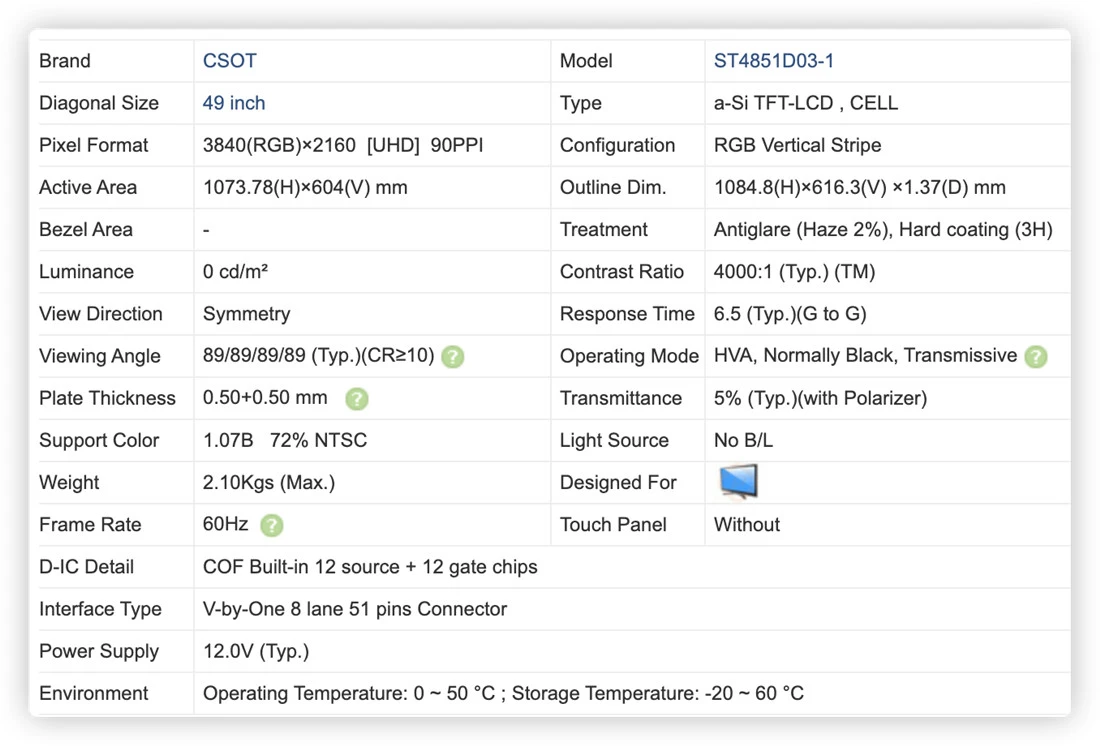Open the 49 inch size link

click(234, 103)
